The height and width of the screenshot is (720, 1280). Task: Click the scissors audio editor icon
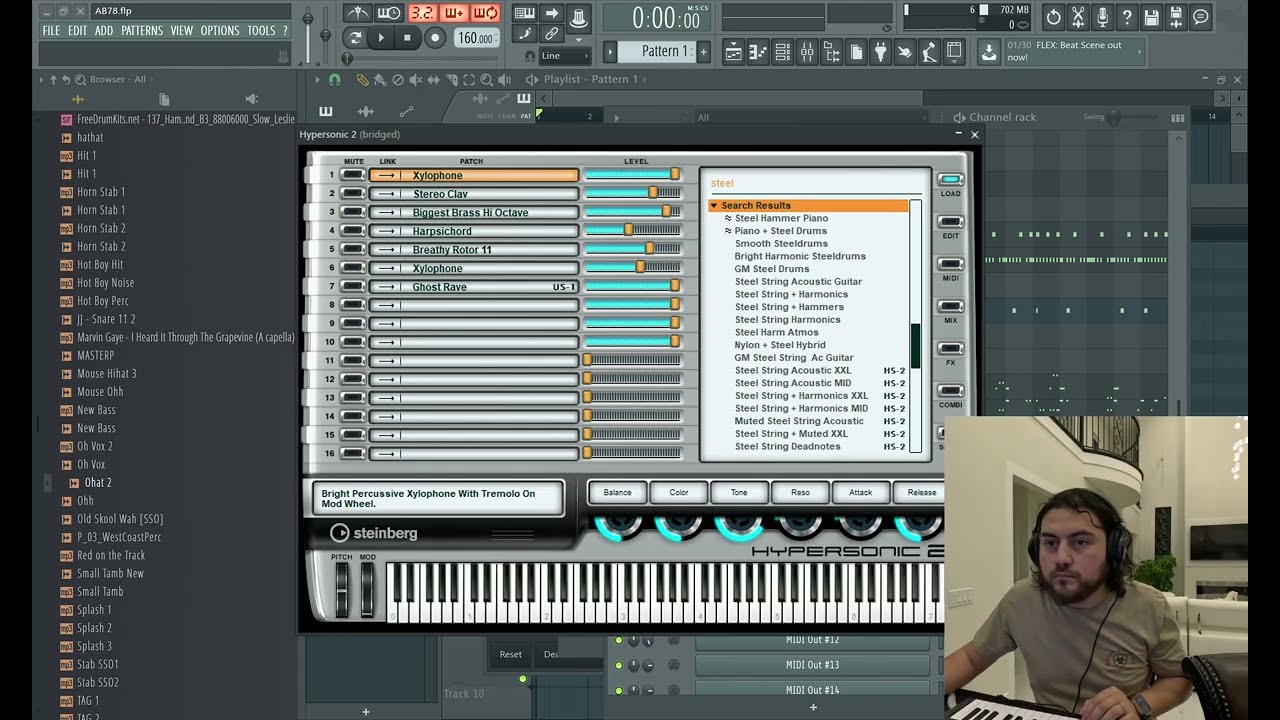click(1078, 17)
